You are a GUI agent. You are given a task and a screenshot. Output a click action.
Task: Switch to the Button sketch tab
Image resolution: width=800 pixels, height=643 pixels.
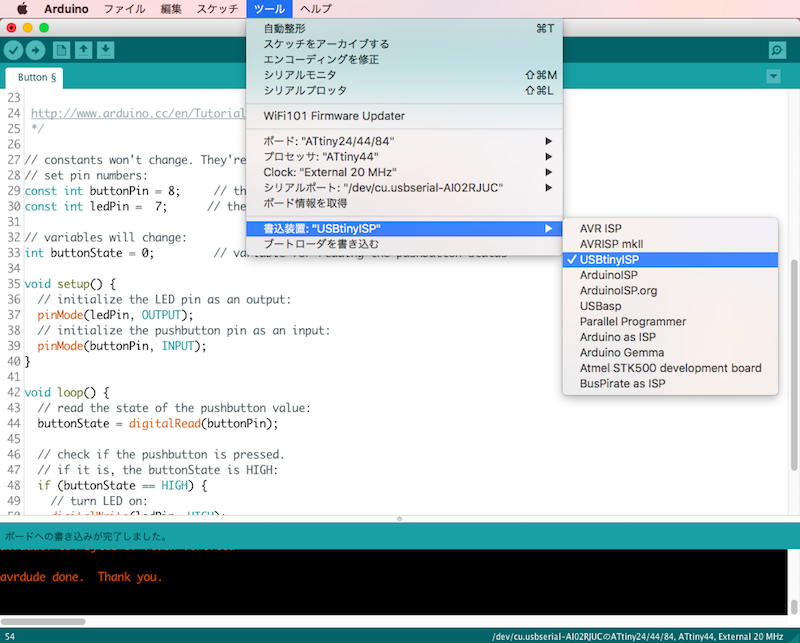(x=34, y=78)
